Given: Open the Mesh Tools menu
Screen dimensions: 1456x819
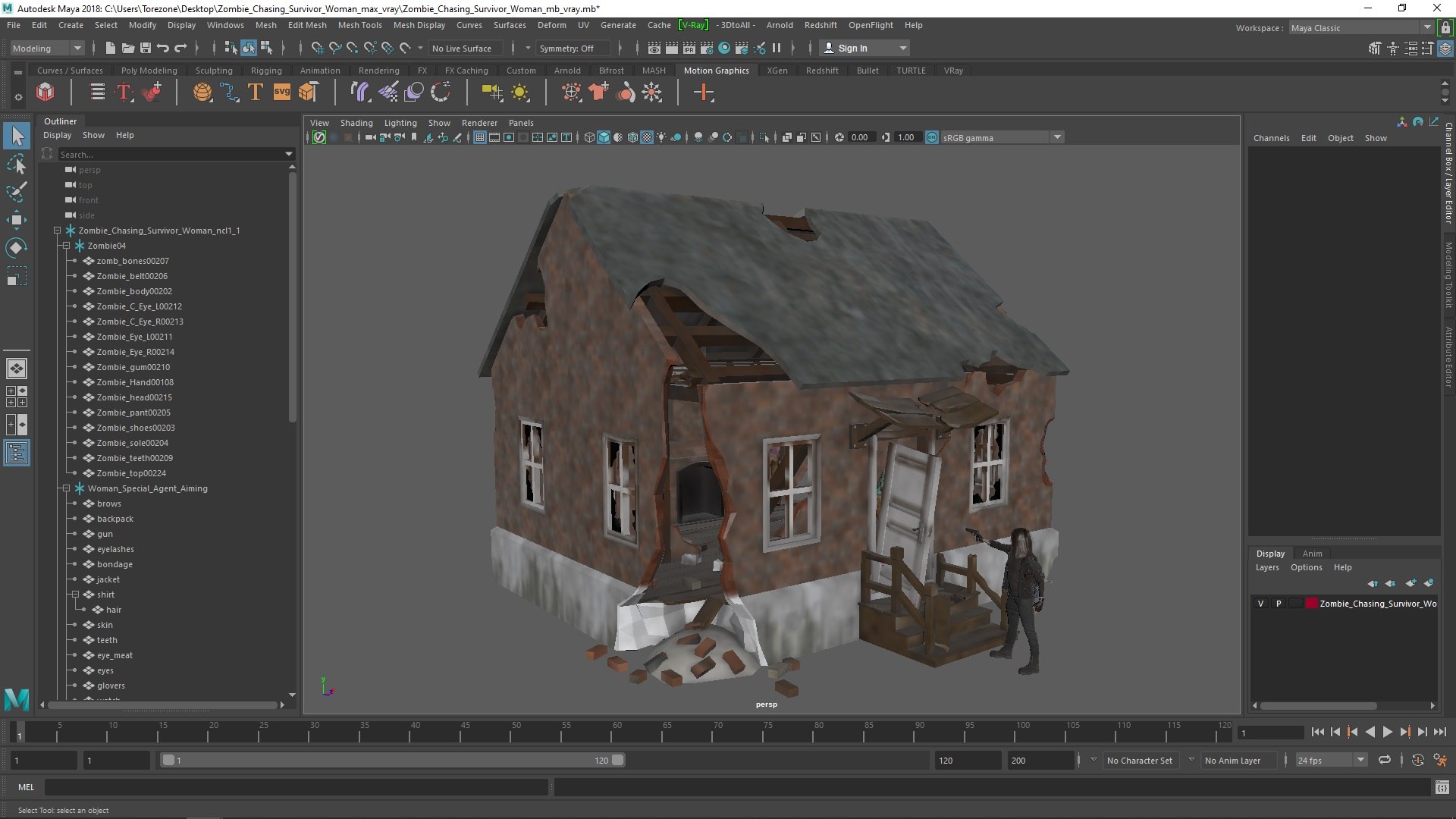Looking at the screenshot, I should [359, 25].
